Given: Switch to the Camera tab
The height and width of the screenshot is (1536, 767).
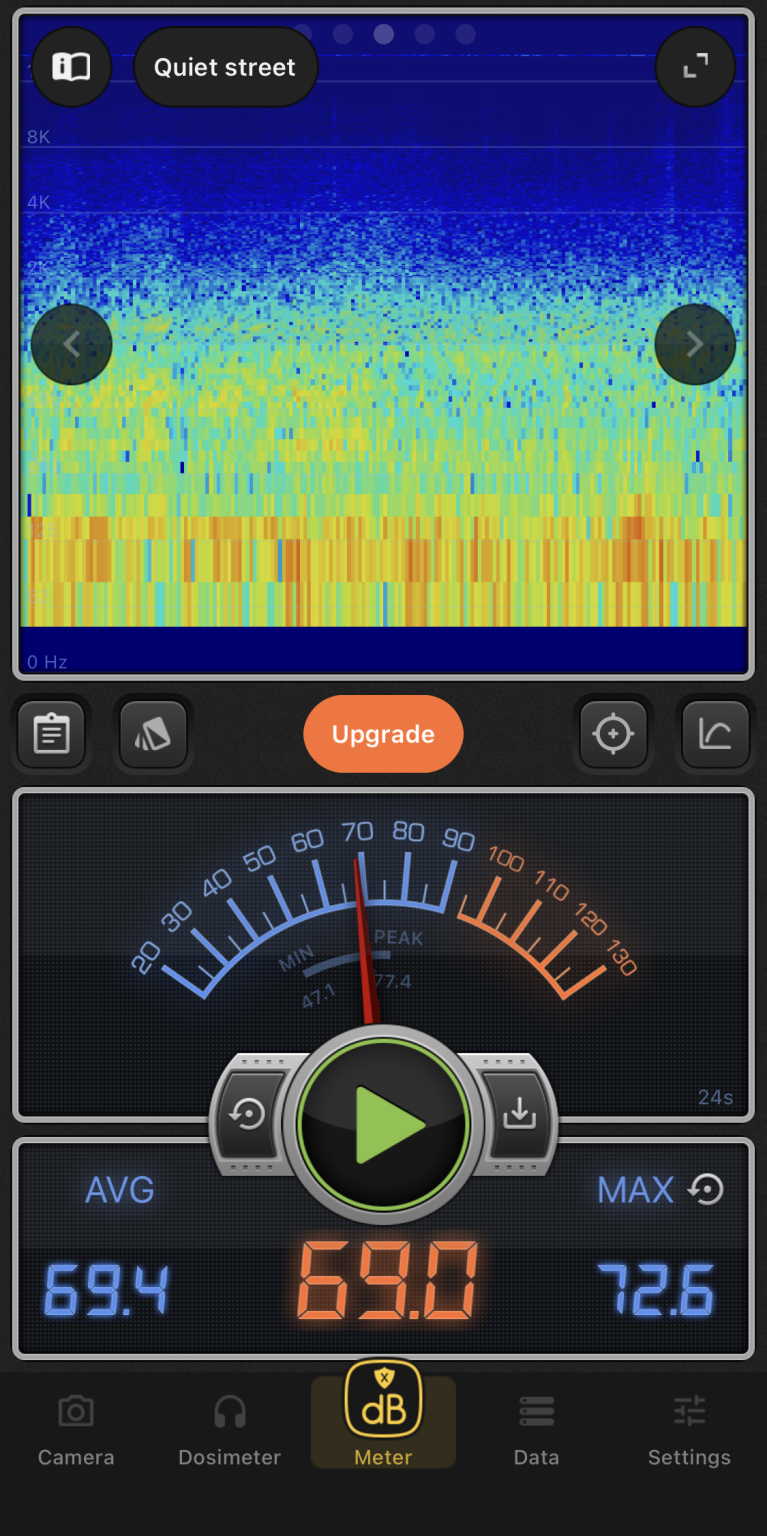Looking at the screenshot, I should [76, 1430].
